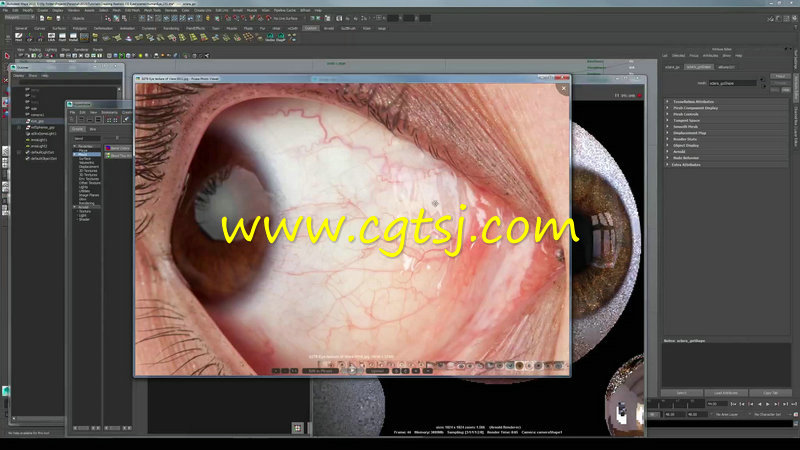Open the menu set dropdown at the top left
The height and width of the screenshot is (450, 800).
click(19, 17)
